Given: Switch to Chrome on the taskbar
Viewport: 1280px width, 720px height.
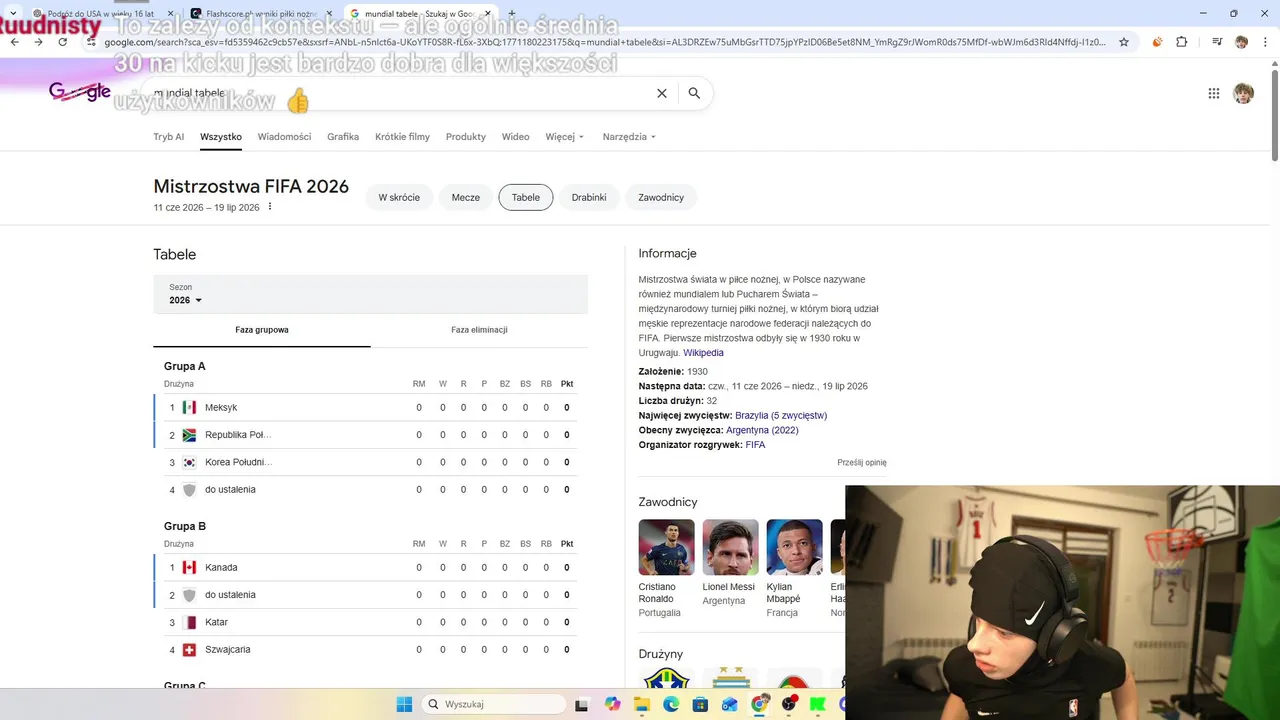Looking at the screenshot, I should 759,704.
